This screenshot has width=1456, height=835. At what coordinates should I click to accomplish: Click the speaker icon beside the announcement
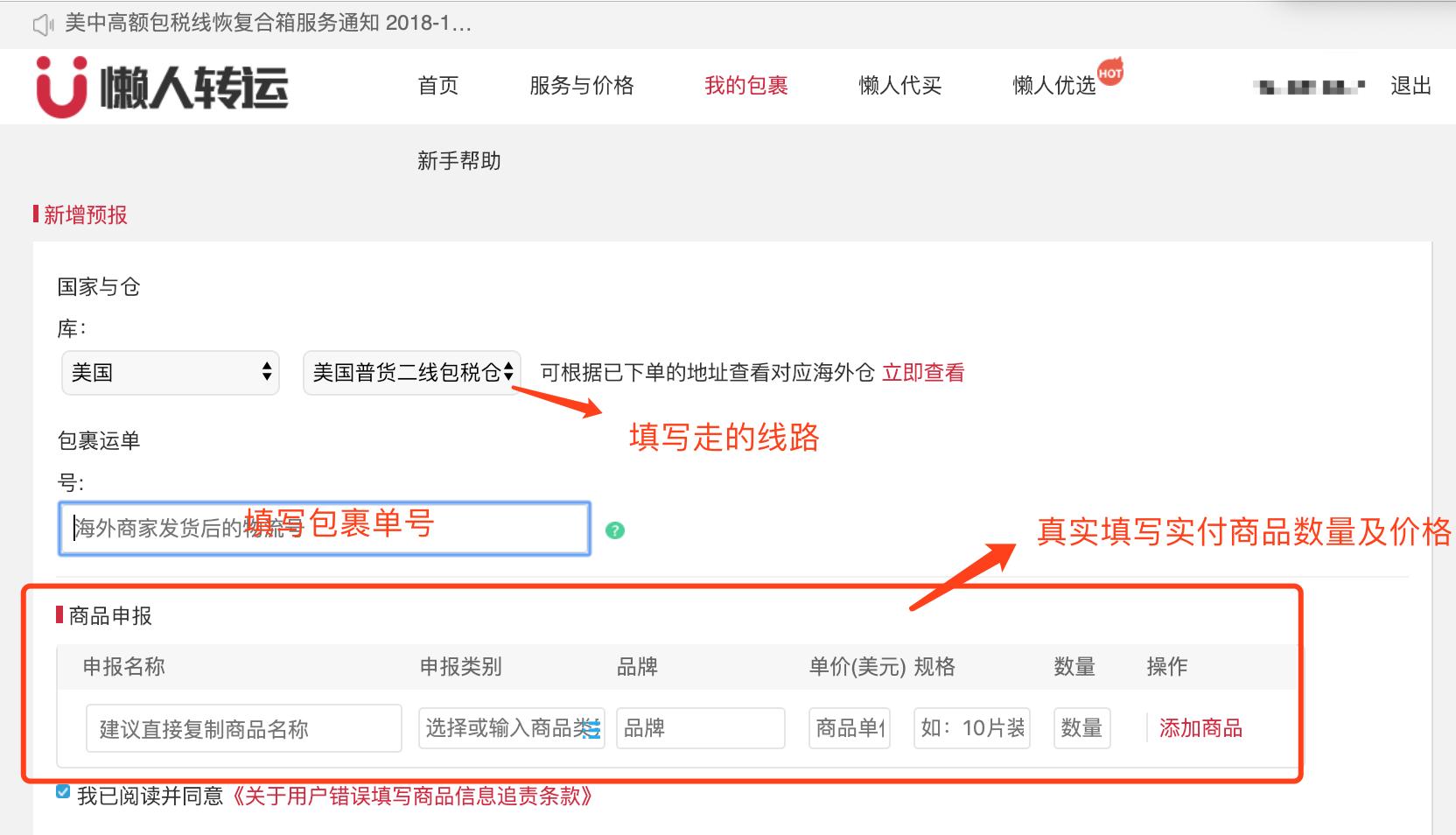[x=41, y=25]
